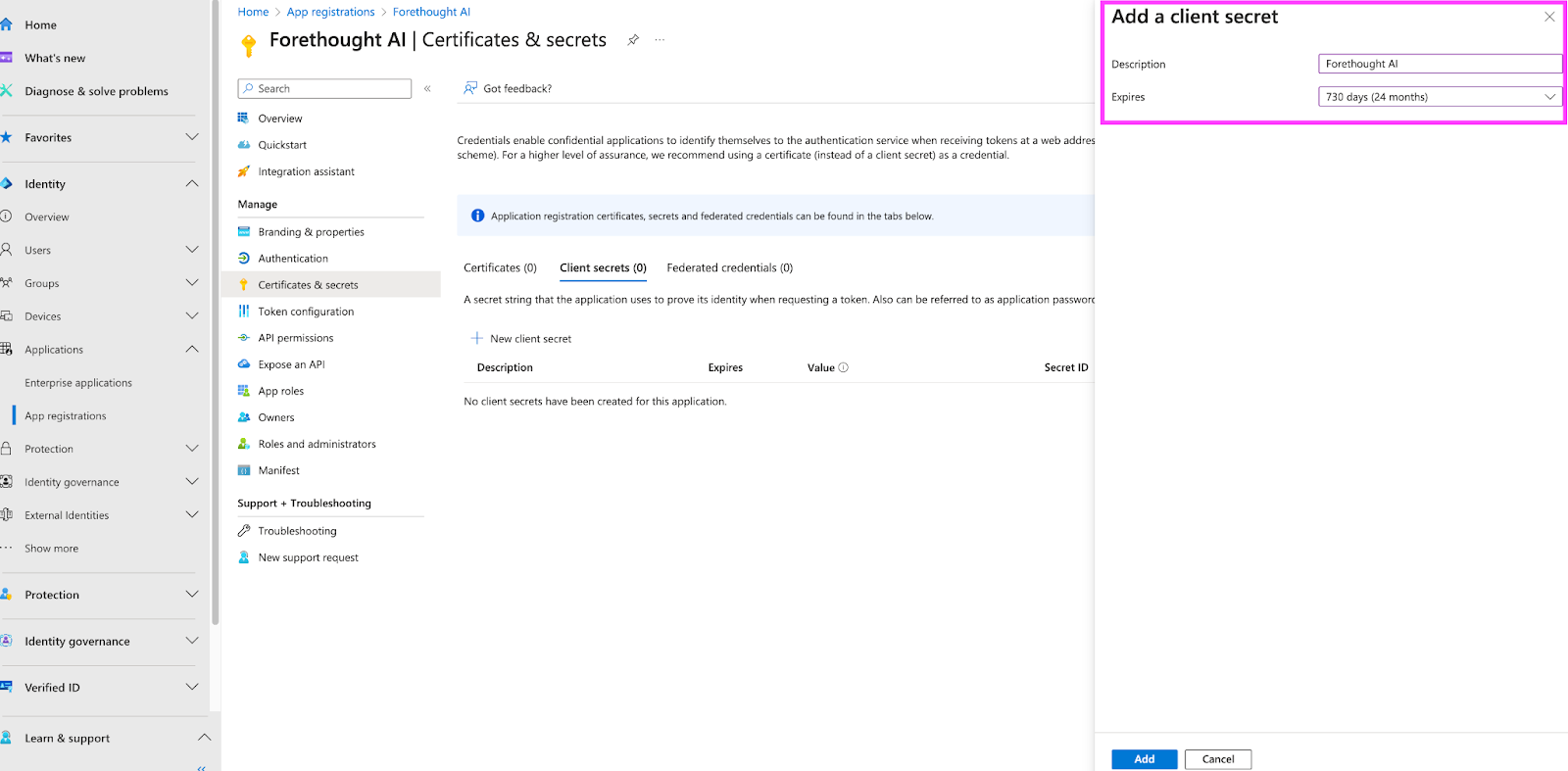This screenshot has width=1568, height=771.
Task: Click the Troubleshooting wrench icon
Action: [x=244, y=531]
